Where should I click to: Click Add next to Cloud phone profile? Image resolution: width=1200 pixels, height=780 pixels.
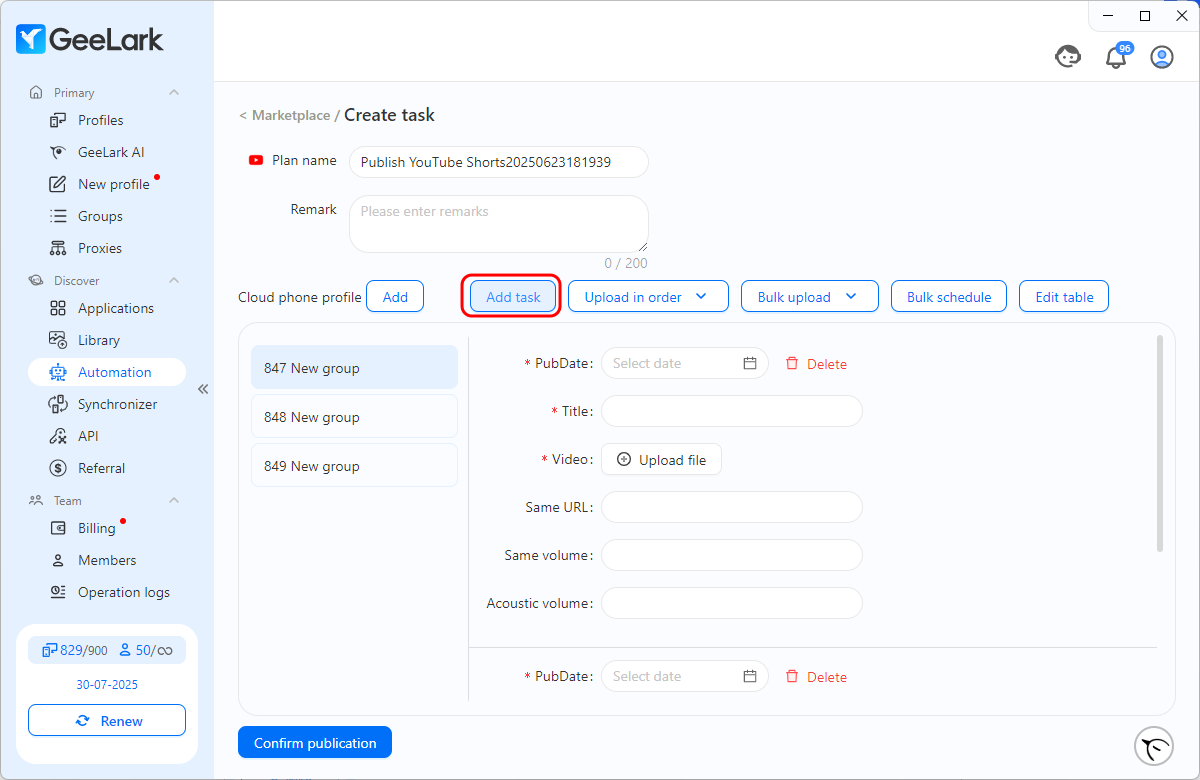pyautogui.click(x=395, y=297)
